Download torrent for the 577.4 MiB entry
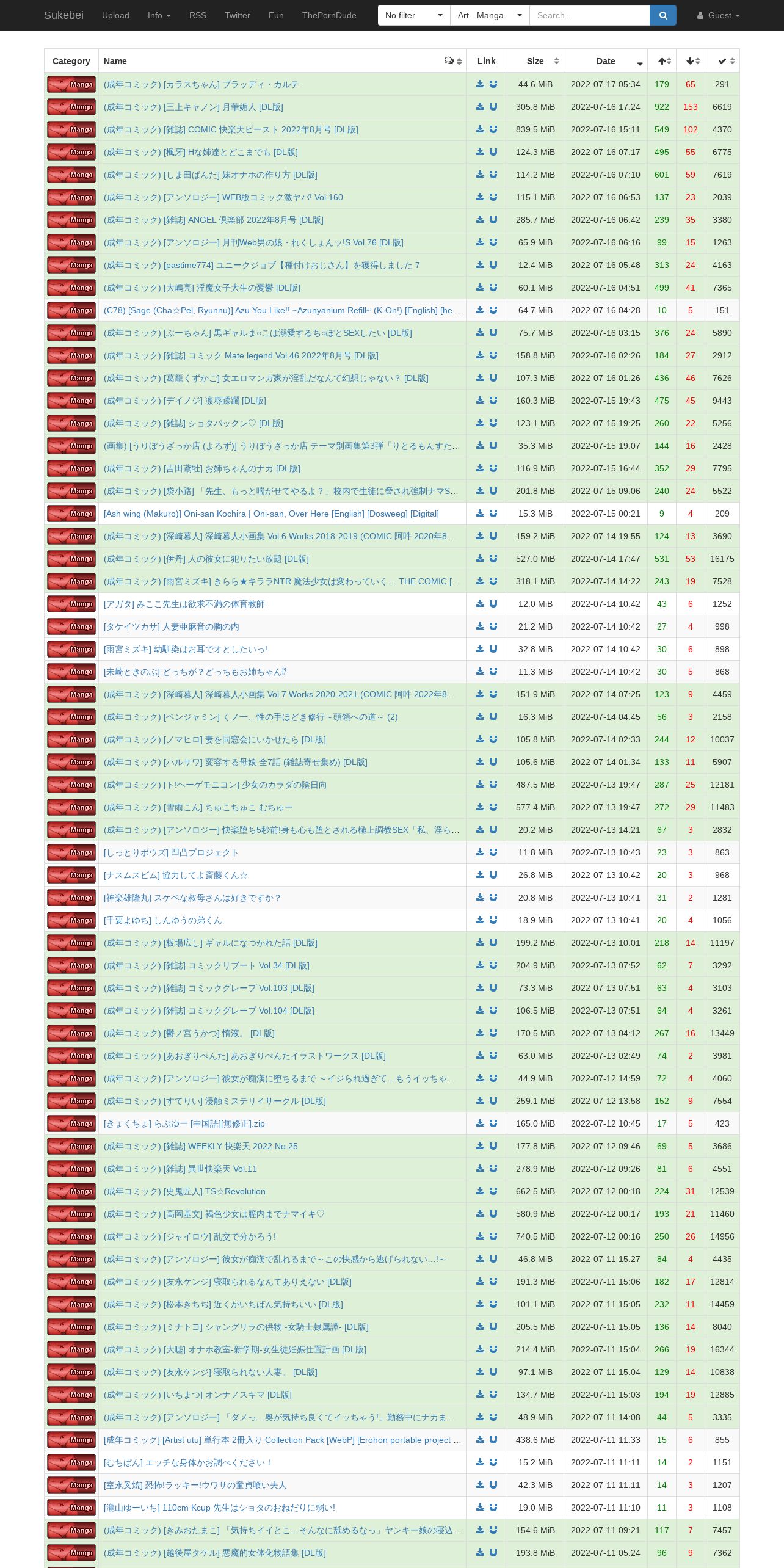This screenshot has width=784, height=1568. pyautogui.click(x=480, y=807)
